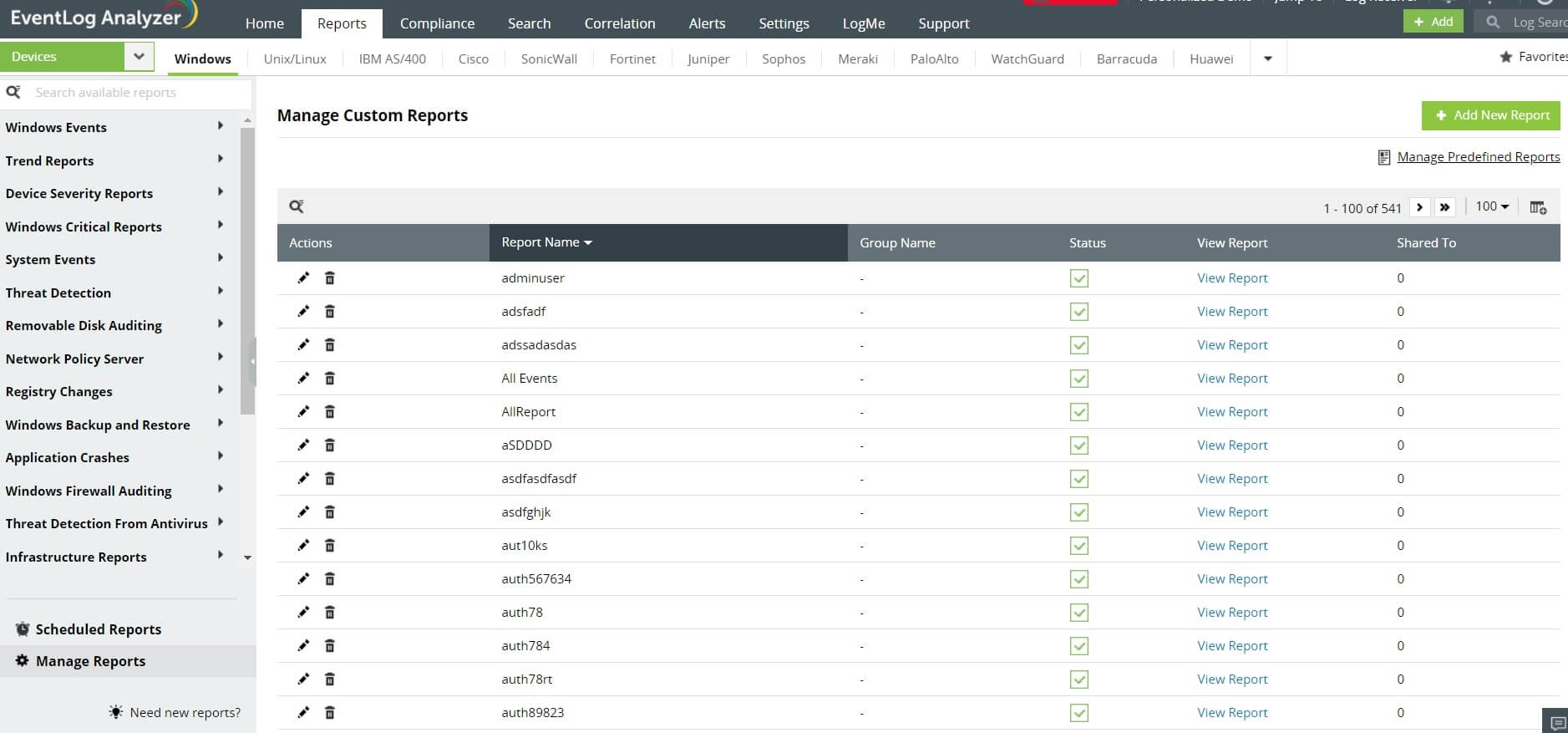The height and width of the screenshot is (733, 1568).
Task: Edit the All Events report
Action: [303, 378]
